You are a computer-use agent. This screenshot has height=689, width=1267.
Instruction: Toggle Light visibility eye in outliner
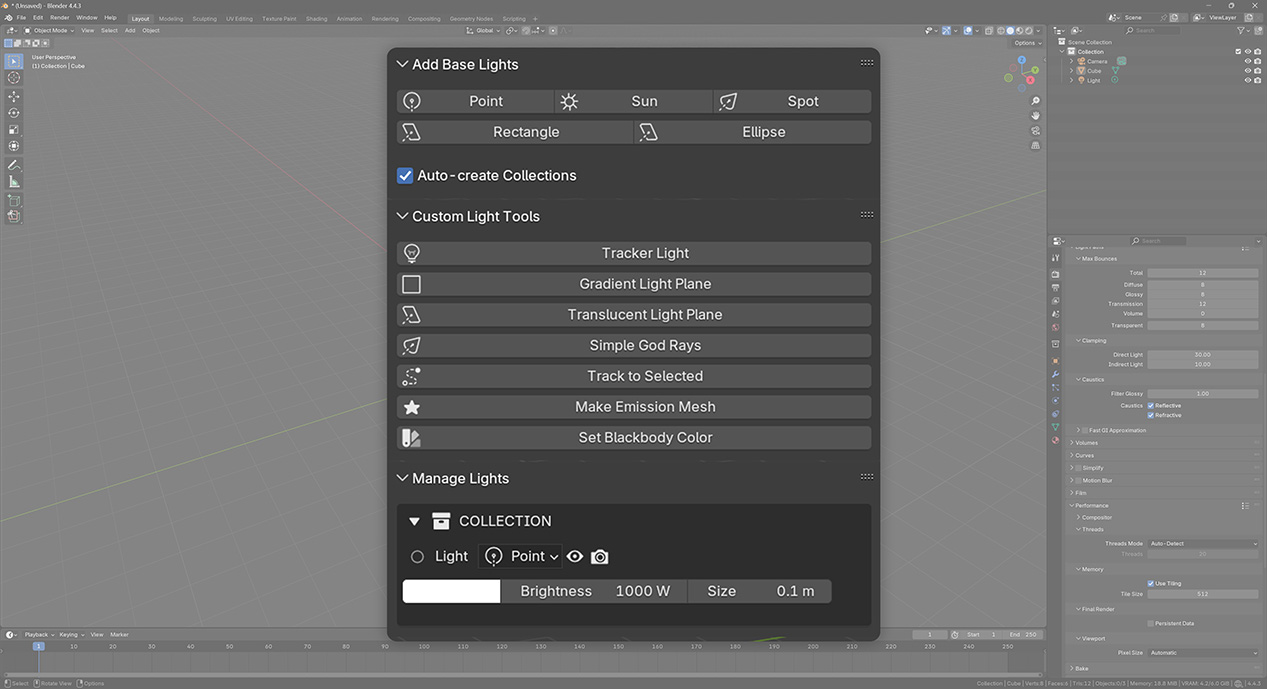(x=1248, y=80)
